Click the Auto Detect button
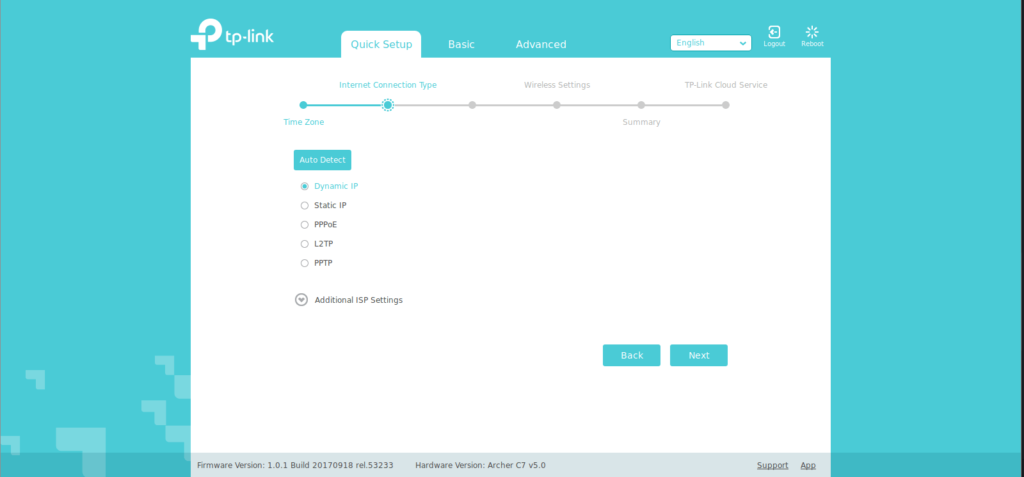The width and height of the screenshot is (1024, 477). (x=322, y=160)
